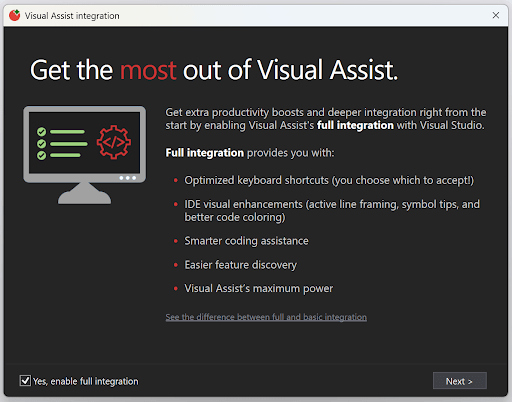Click the Visual Assist tomato icon in title bar

14,15
